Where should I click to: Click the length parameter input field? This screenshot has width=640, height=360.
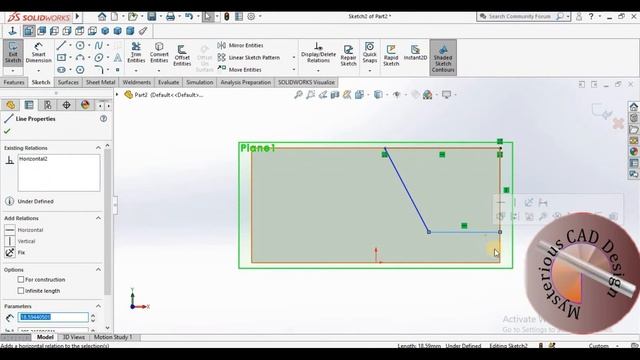[x=53, y=317]
